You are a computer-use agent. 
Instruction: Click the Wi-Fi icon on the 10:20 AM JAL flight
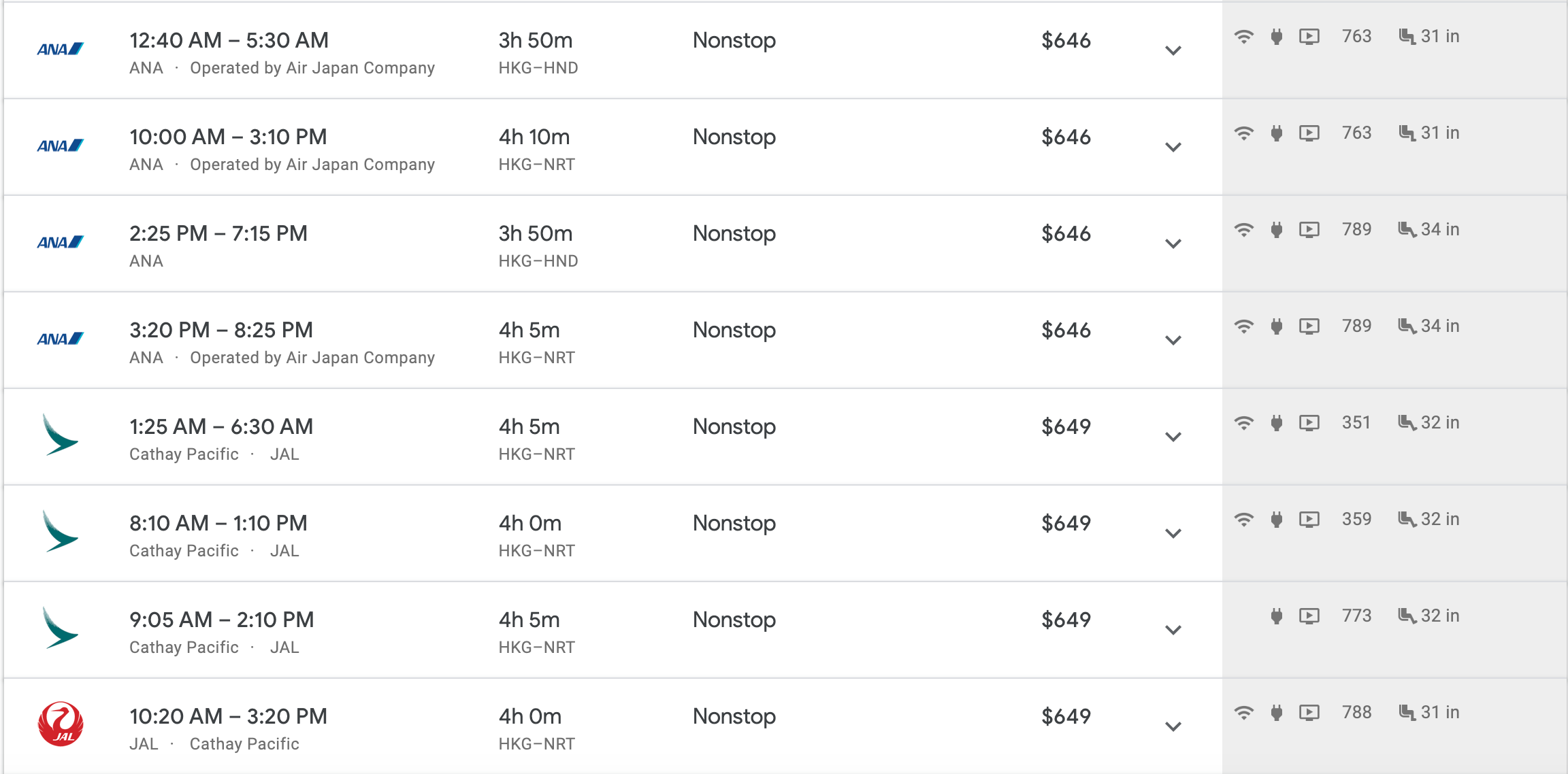pyautogui.click(x=1243, y=713)
